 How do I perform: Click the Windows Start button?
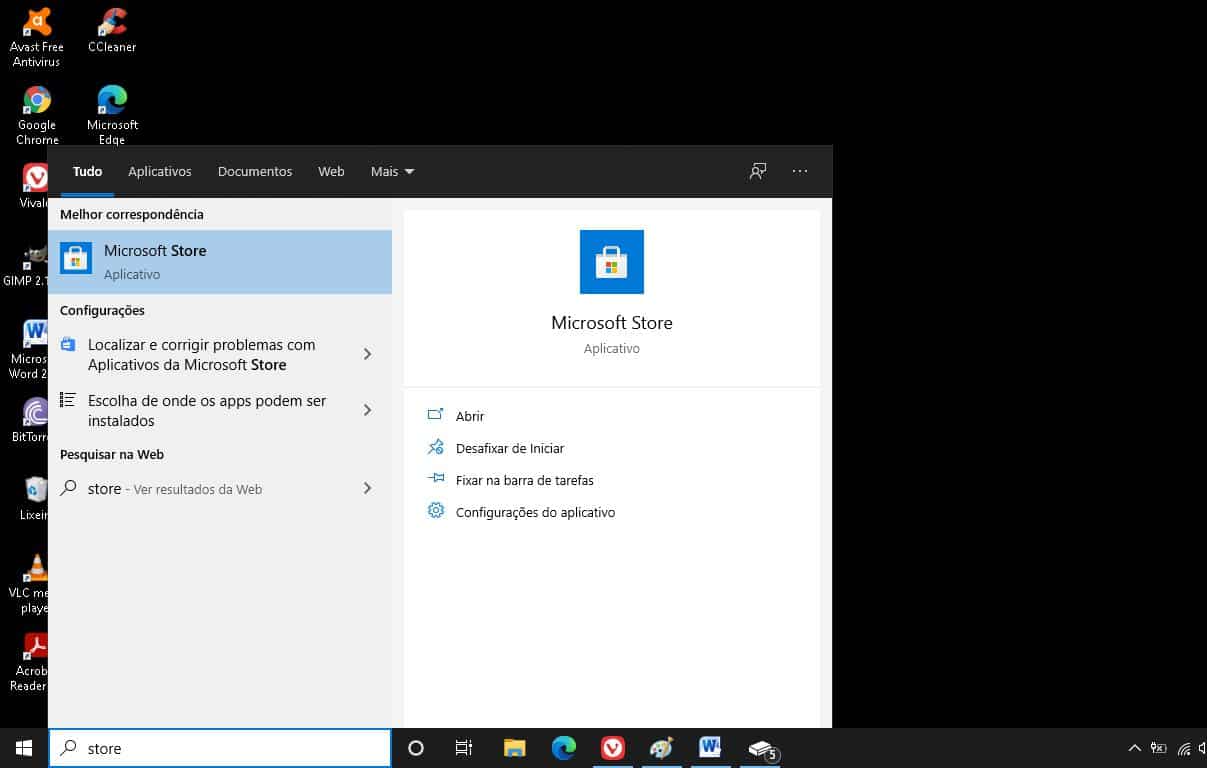[24, 748]
